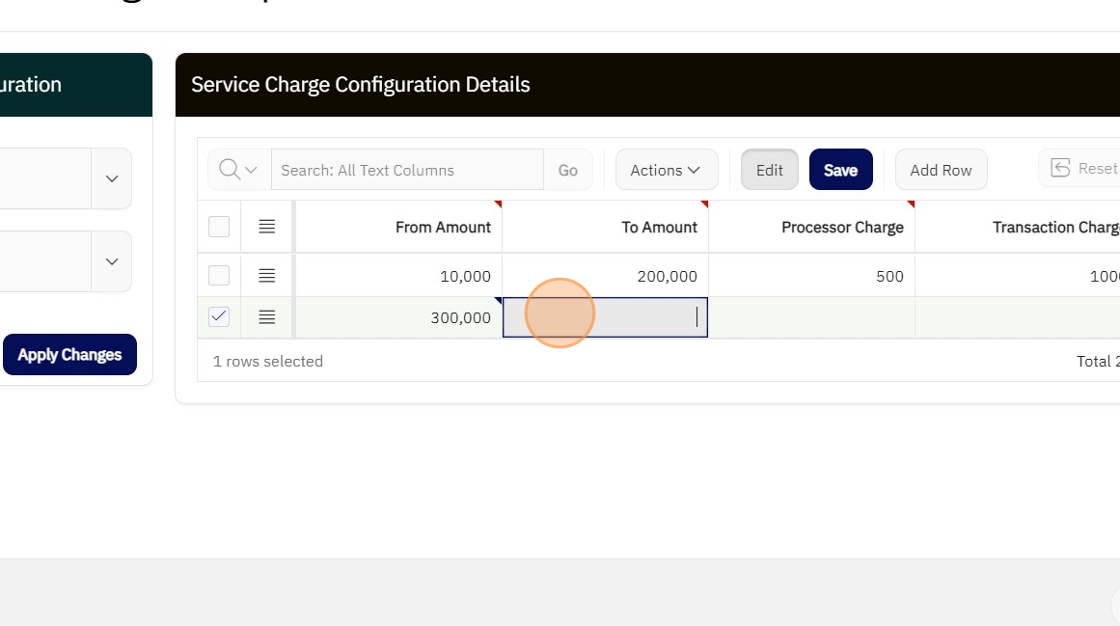
Task: Toggle the select-all rows checkbox in header
Action: 219,227
